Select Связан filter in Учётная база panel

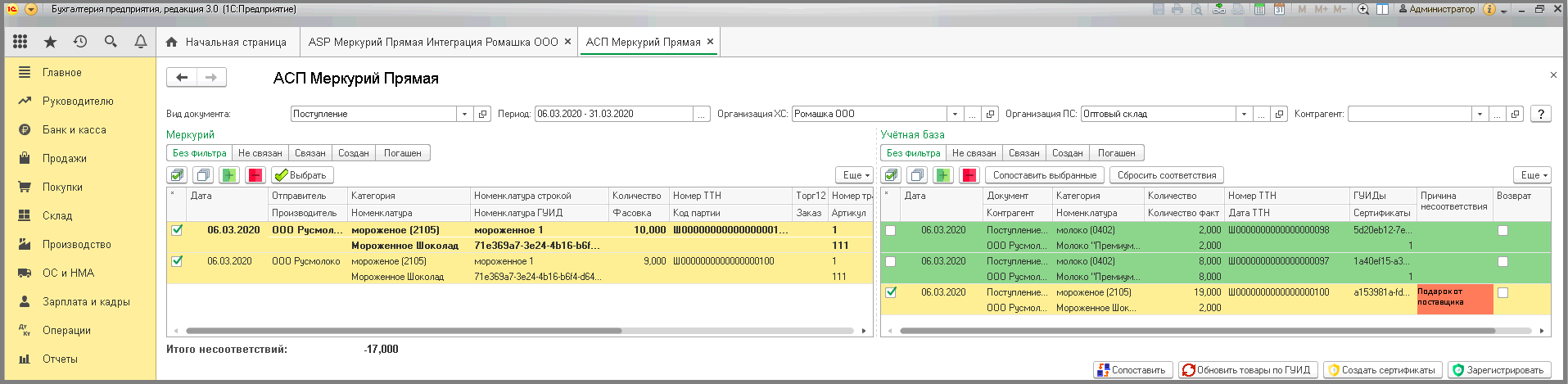click(1024, 153)
